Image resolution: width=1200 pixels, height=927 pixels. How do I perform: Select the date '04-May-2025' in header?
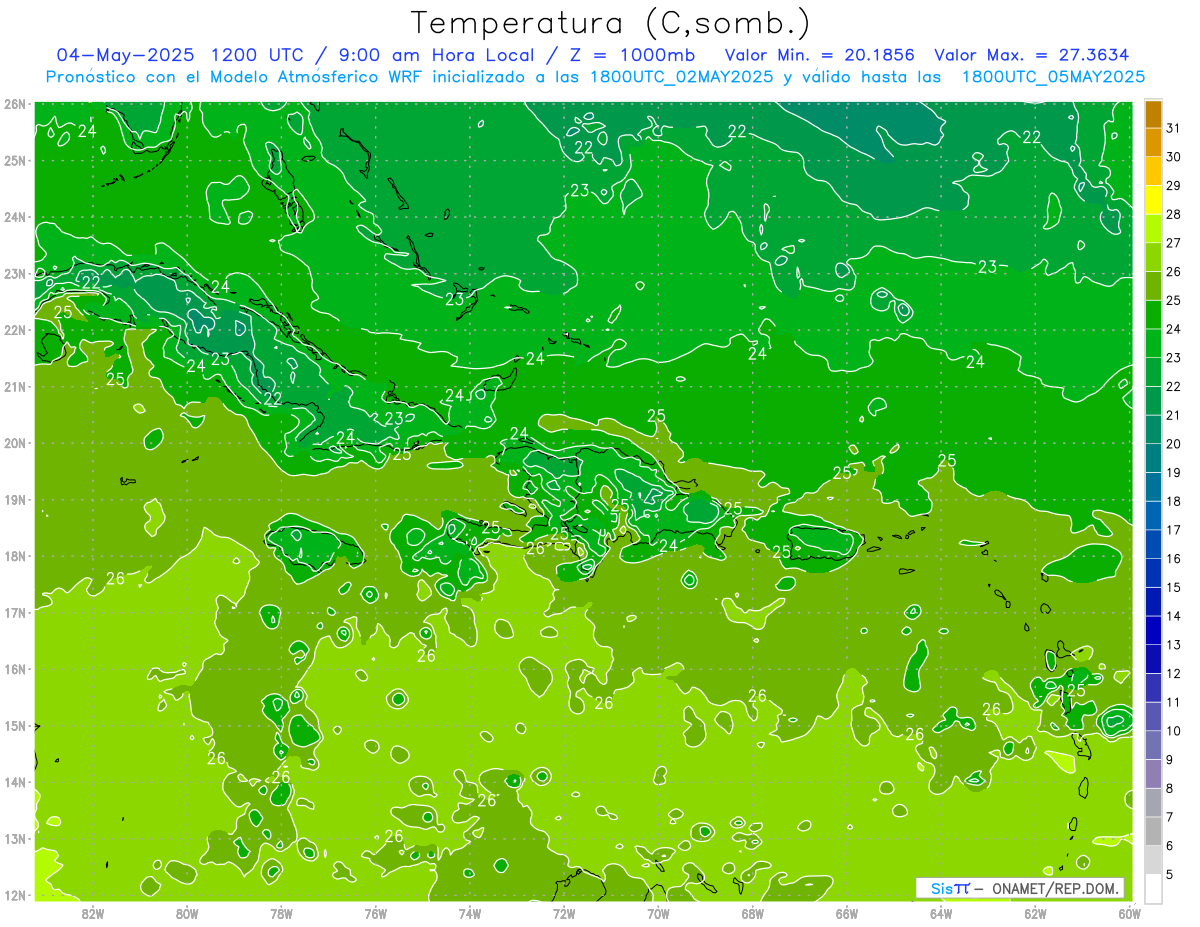tap(125, 55)
